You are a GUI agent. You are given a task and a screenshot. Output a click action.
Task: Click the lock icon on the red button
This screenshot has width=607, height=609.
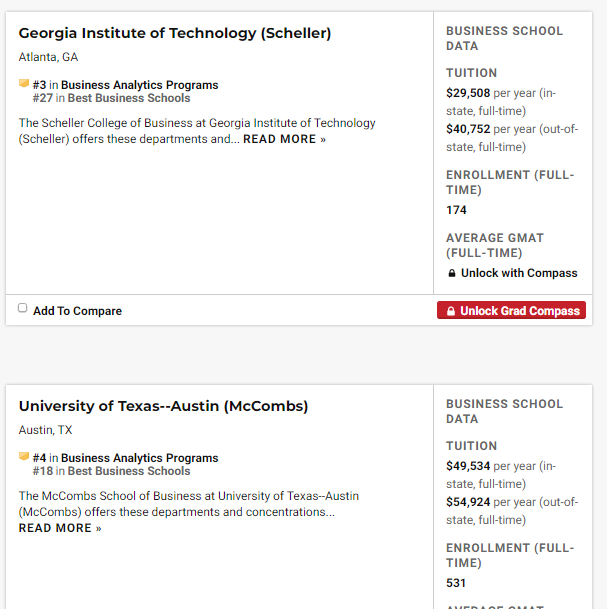coord(450,311)
